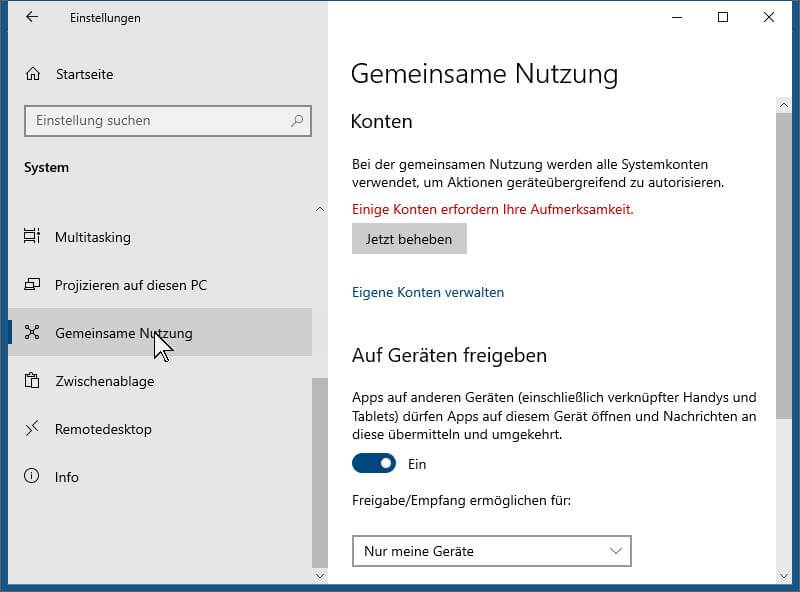Click the Jetzt beheben button
Image resolution: width=800 pixels, height=592 pixels.
[409, 239]
